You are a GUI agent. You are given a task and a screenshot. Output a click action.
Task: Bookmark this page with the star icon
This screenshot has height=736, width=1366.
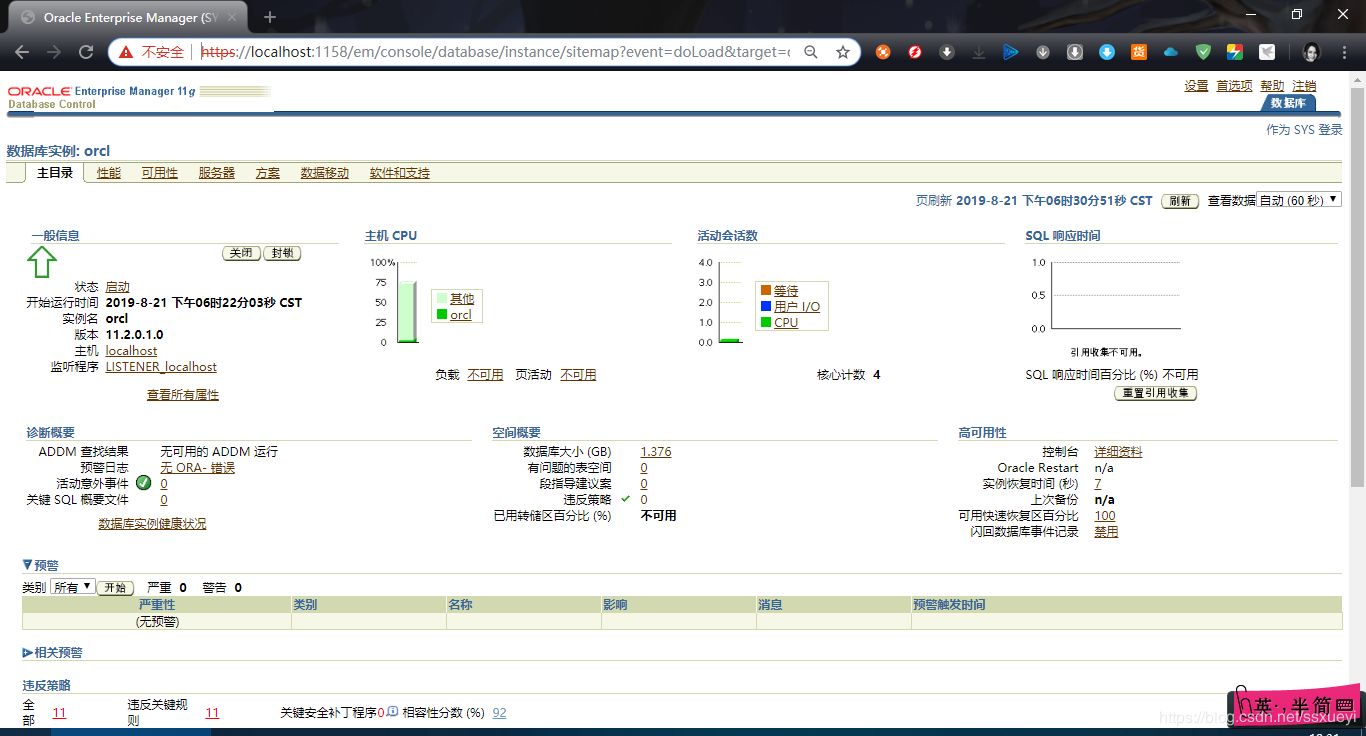point(843,52)
